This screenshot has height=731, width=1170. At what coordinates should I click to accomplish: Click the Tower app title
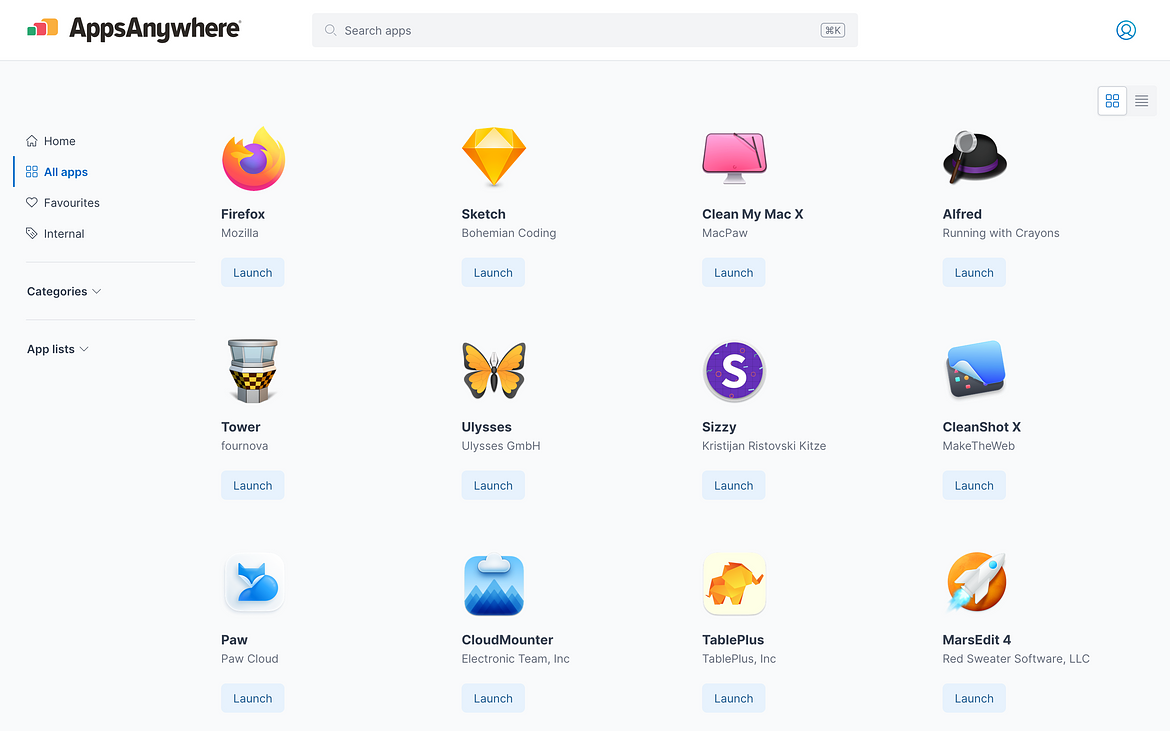coord(240,427)
